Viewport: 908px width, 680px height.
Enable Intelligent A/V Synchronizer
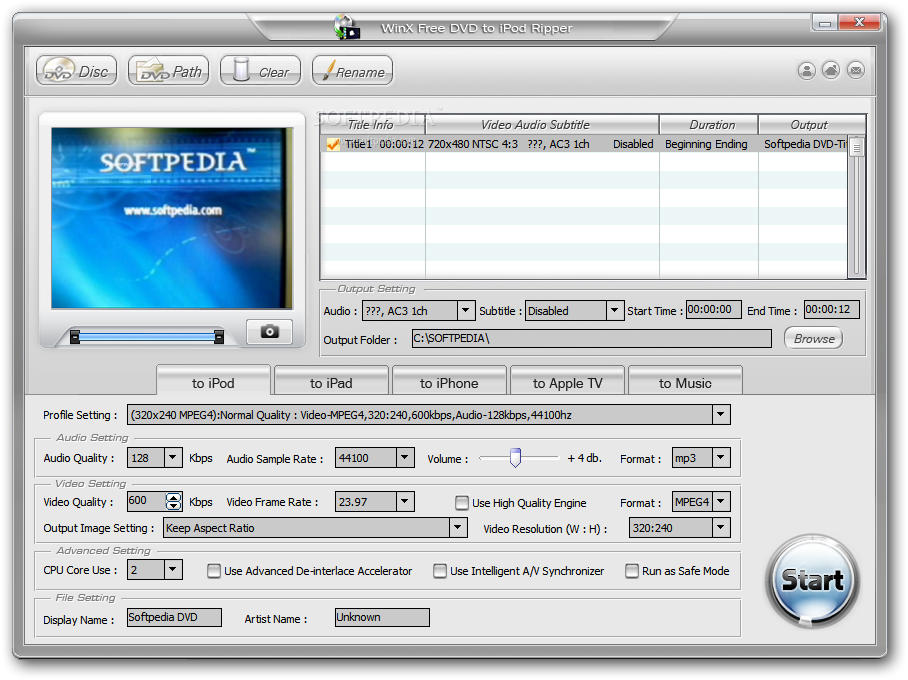tap(440, 571)
